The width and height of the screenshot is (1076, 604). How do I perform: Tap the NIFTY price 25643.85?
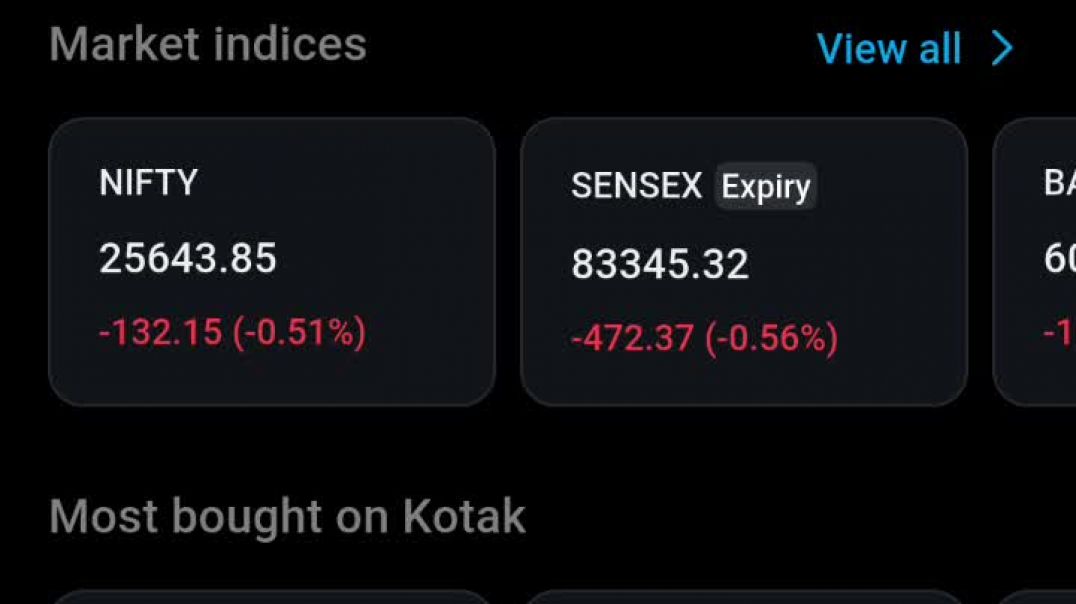tap(189, 257)
